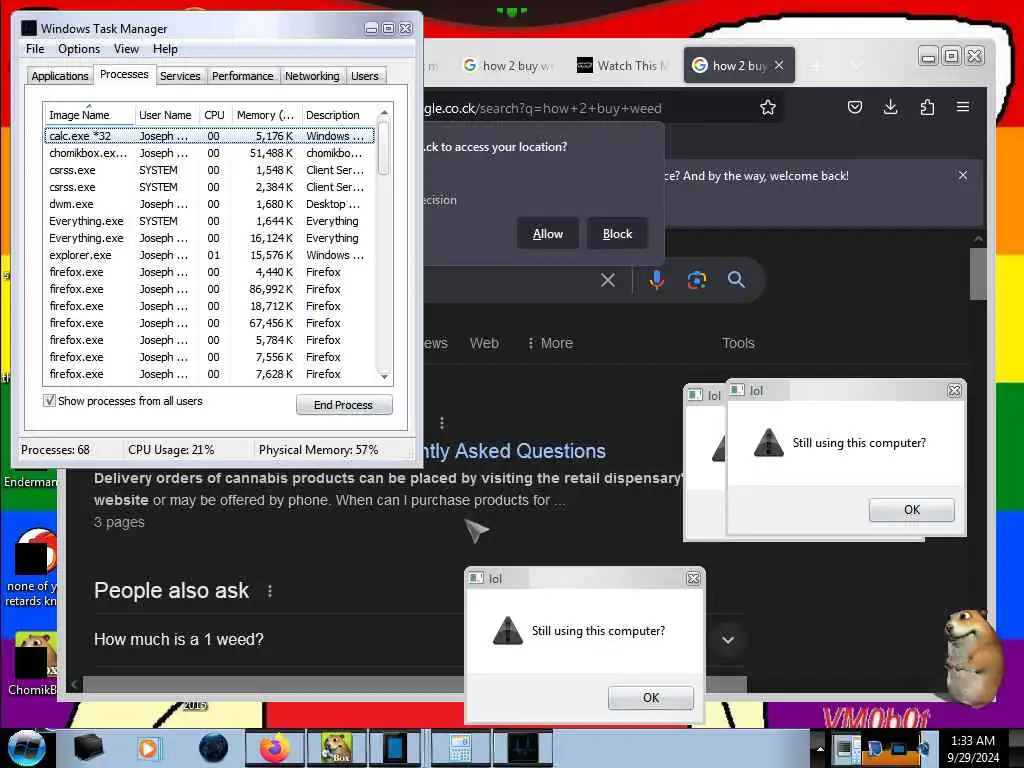Open the ChomikBox taskbar icon
1024x768 pixels.
pyautogui.click(x=336, y=748)
